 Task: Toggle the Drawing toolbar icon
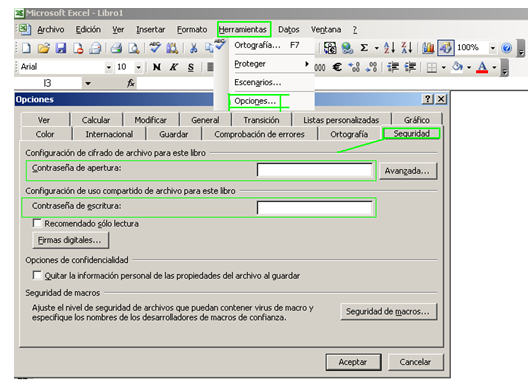pyautogui.click(x=445, y=48)
